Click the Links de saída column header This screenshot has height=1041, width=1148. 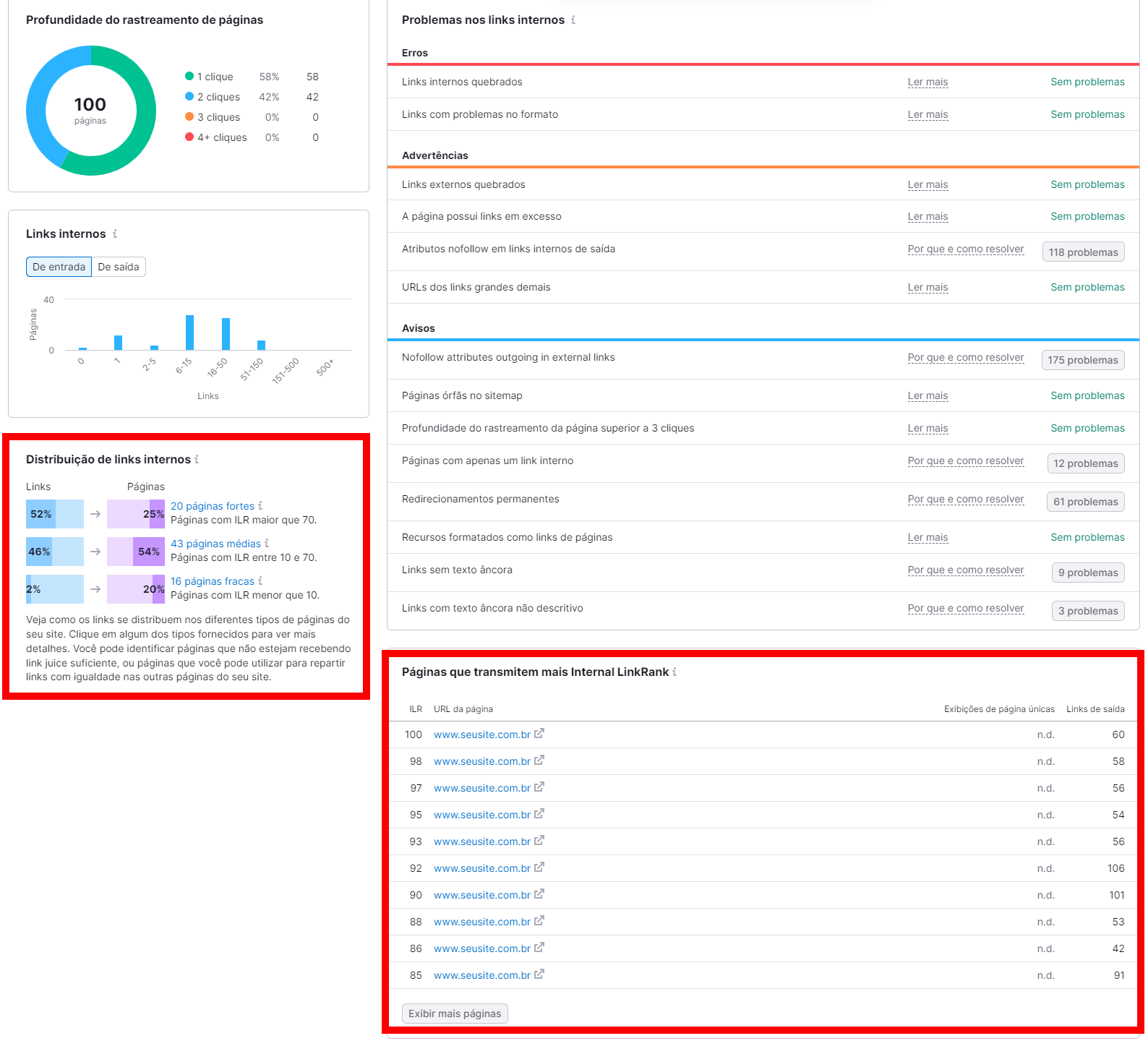1095,709
